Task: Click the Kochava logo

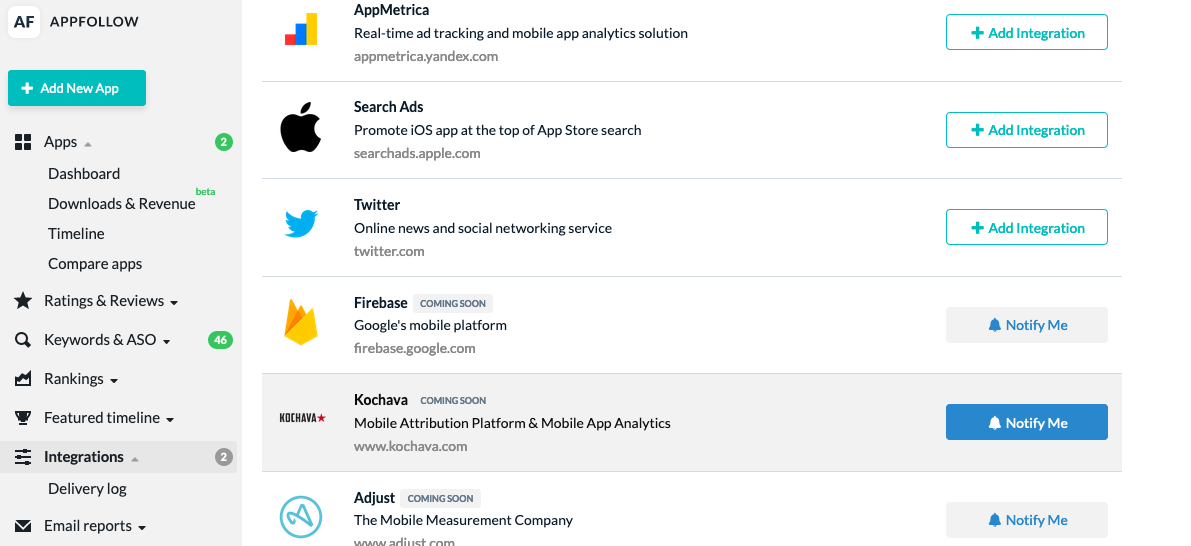Action: 302,418
